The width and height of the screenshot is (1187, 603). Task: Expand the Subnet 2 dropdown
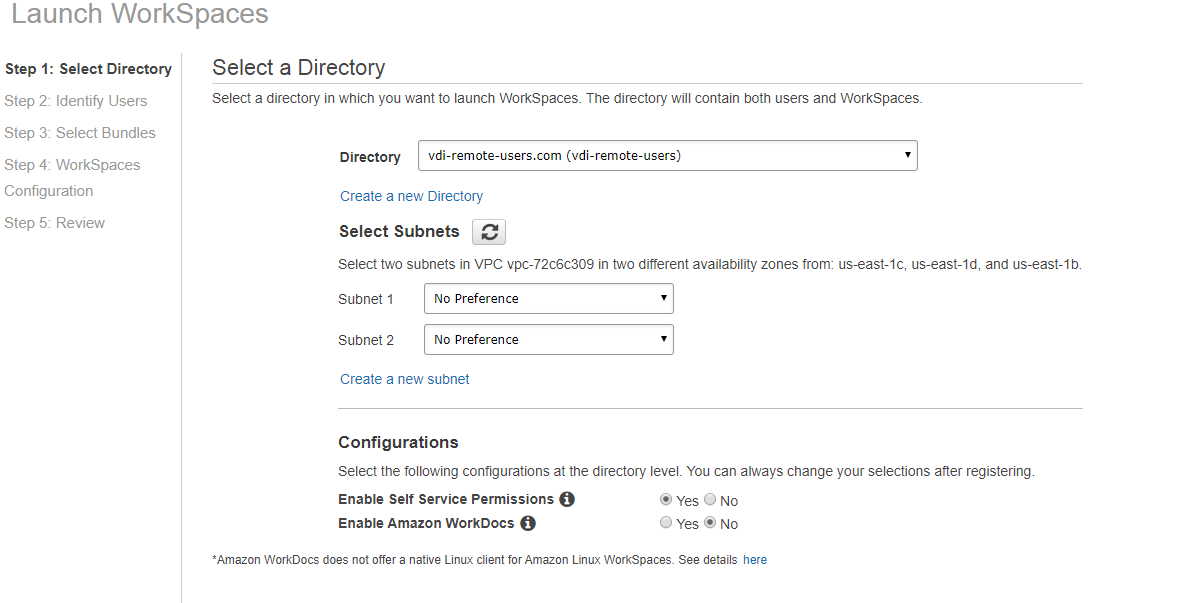(548, 340)
